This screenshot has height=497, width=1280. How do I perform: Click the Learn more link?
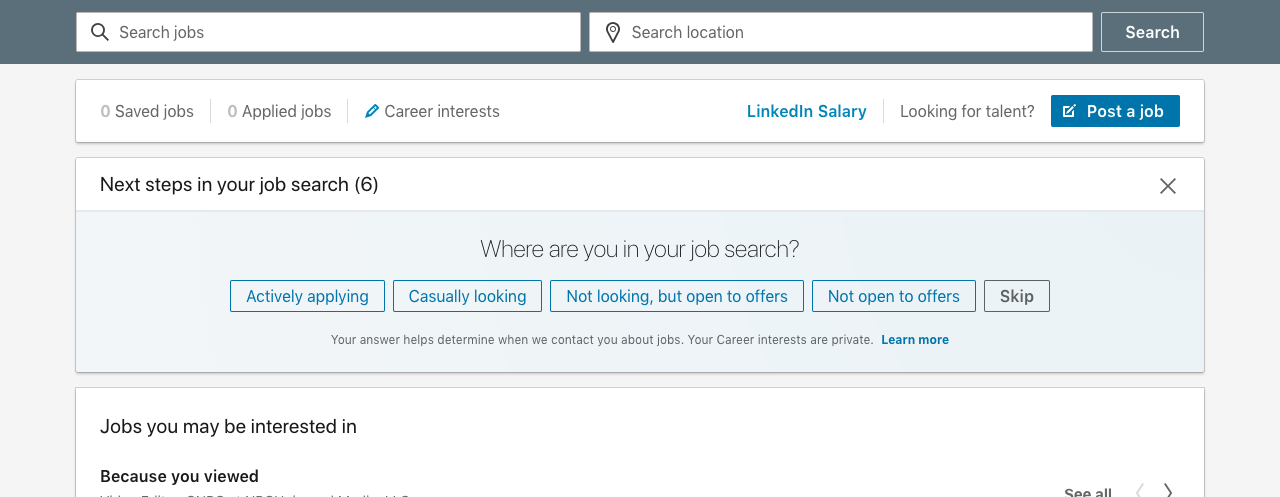tap(914, 340)
